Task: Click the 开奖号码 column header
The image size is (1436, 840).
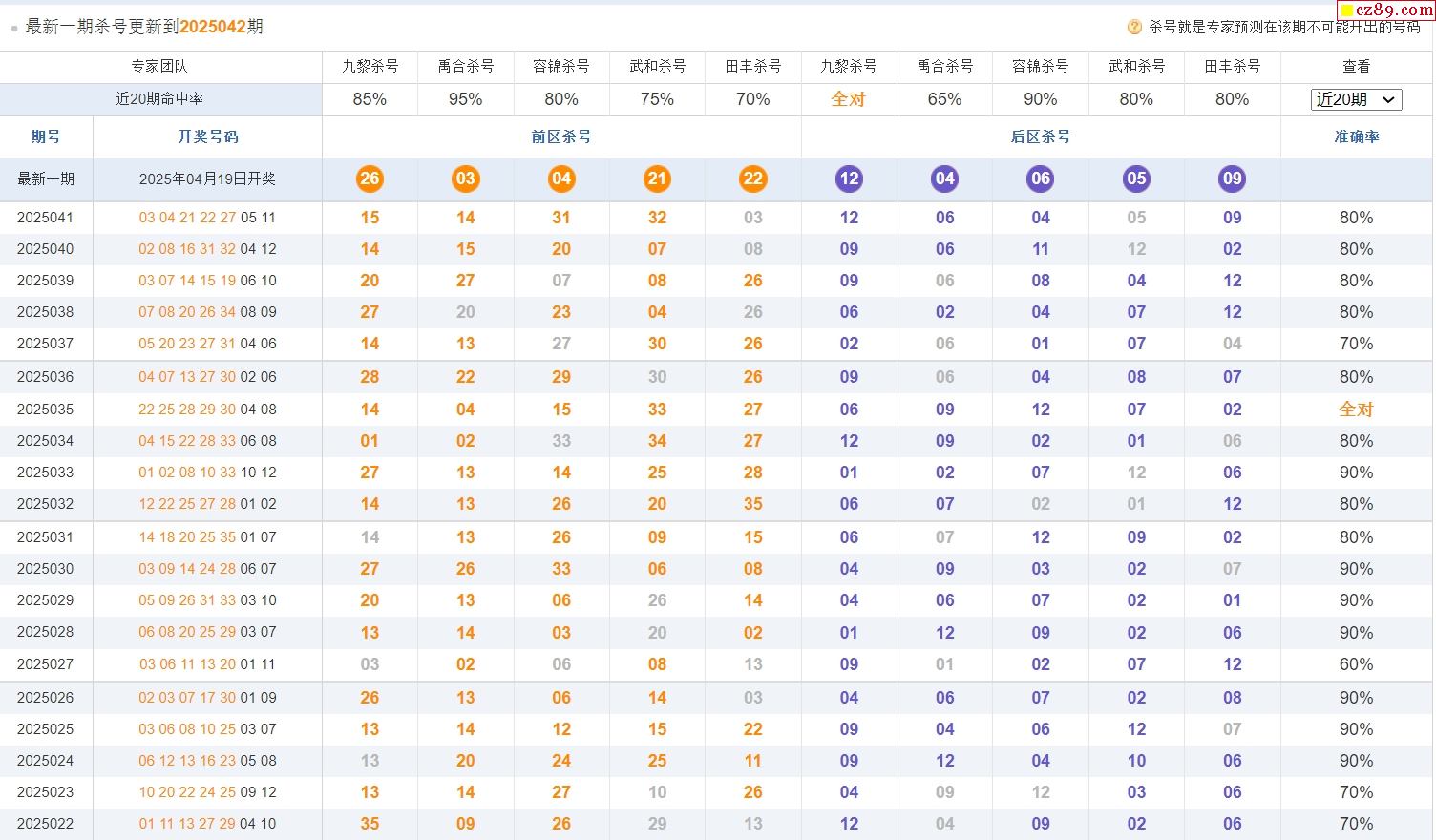Action: [207, 136]
